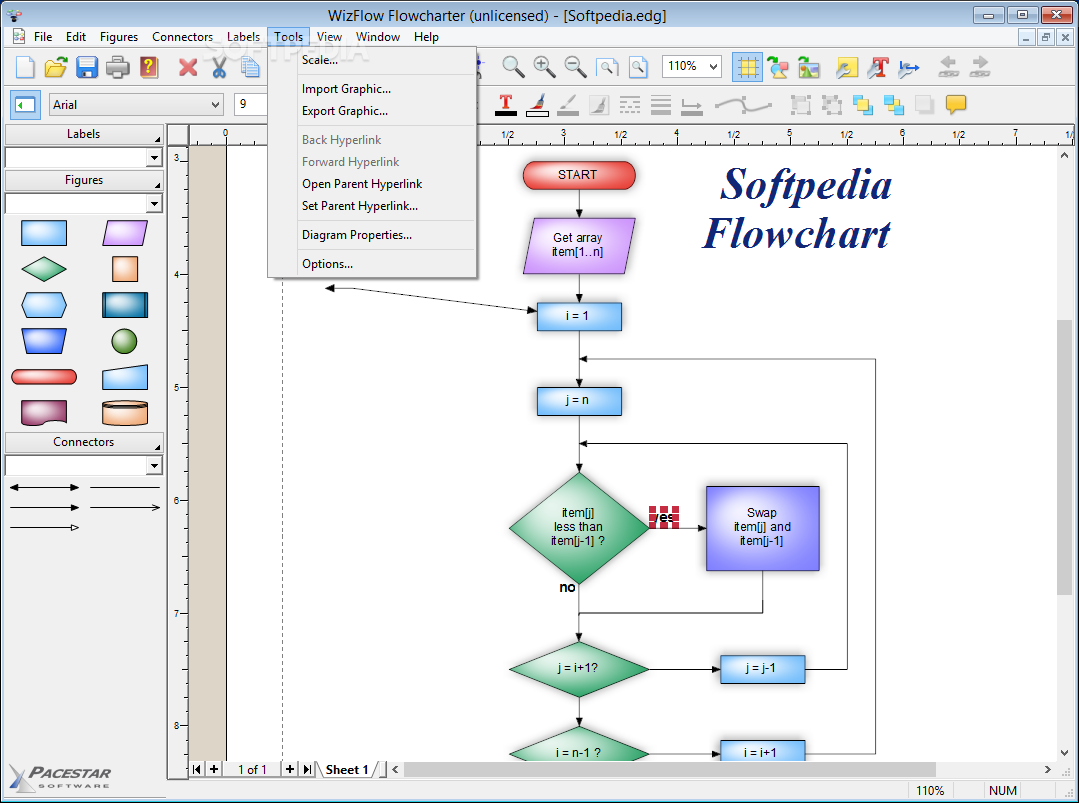This screenshot has width=1079, height=803.
Task: Click the forward hyperlink arrow icon
Action: pyautogui.click(x=979, y=67)
